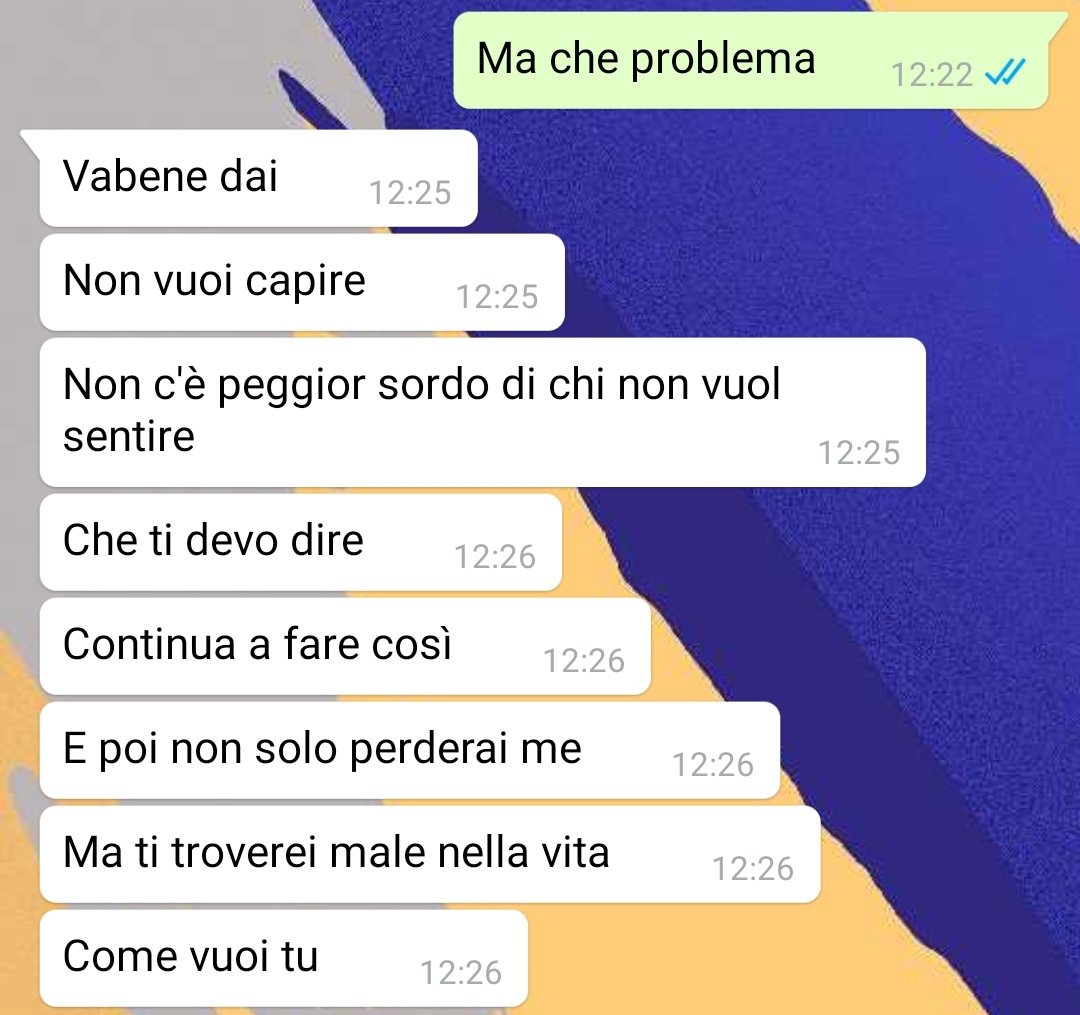The height and width of the screenshot is (1015, 1080).
Task: Tap the 12:22 timestamp on the sent message
Action: (932, 74)
